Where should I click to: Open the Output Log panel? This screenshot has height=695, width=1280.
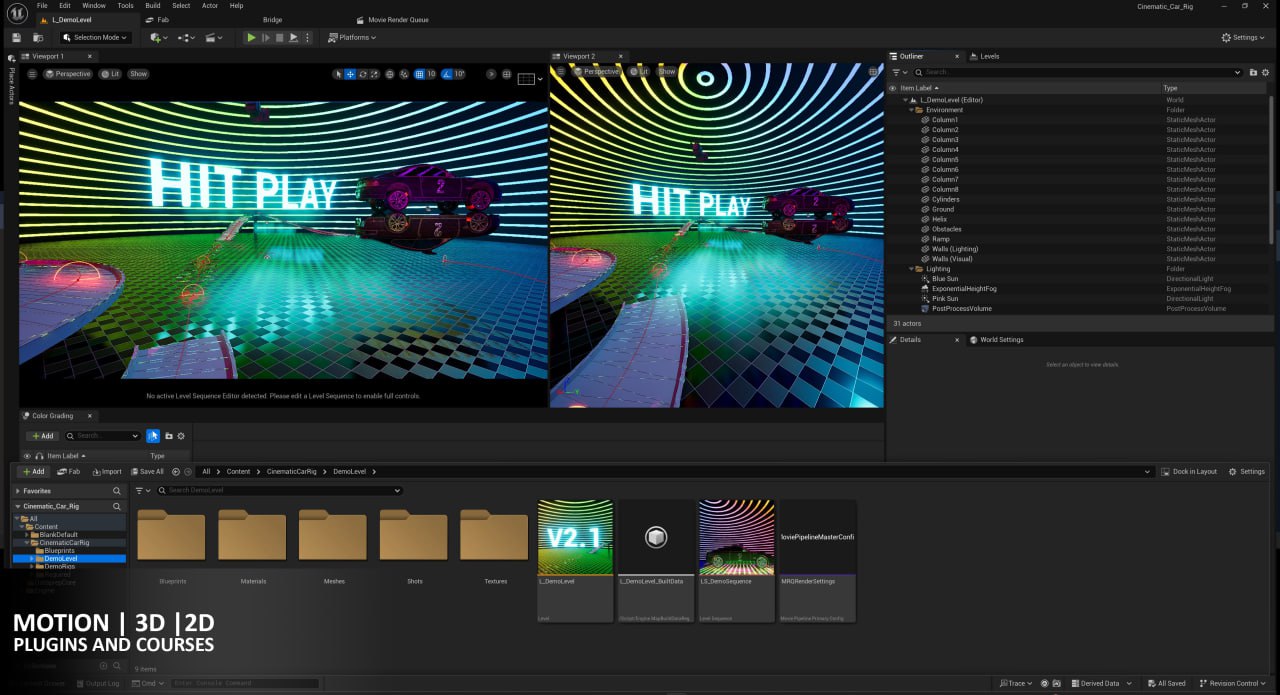(x=98, y=683)
